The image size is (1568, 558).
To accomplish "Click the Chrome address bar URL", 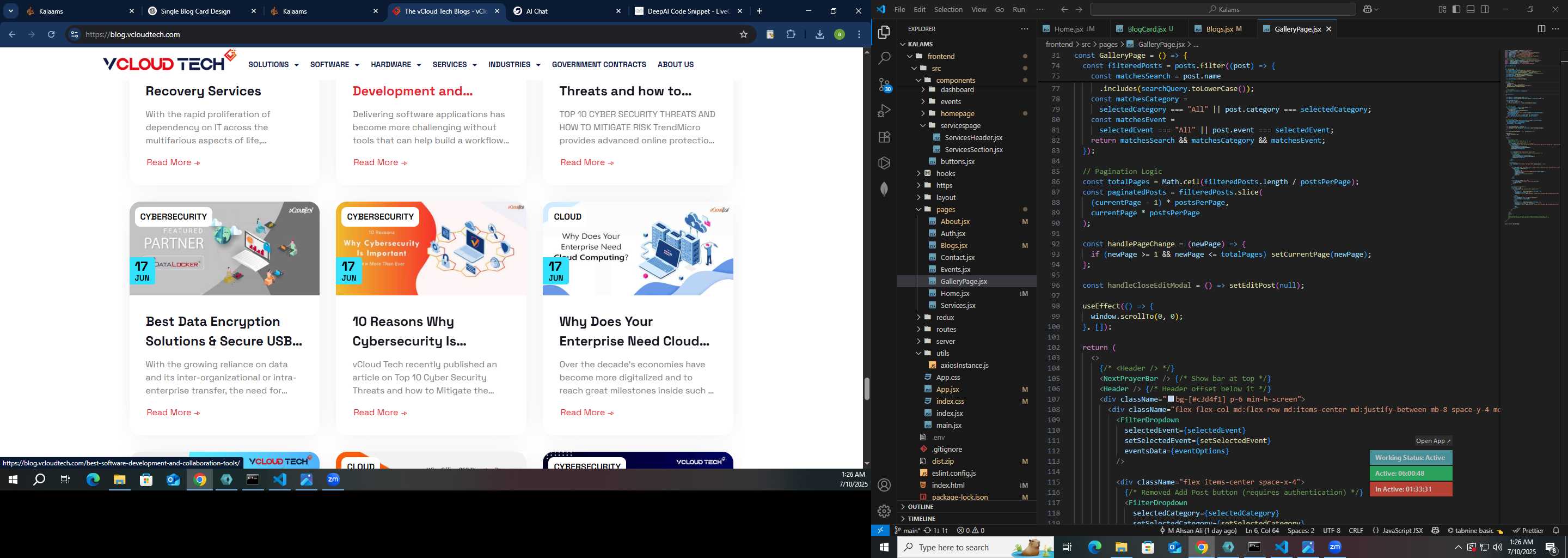I will [133, 35].
